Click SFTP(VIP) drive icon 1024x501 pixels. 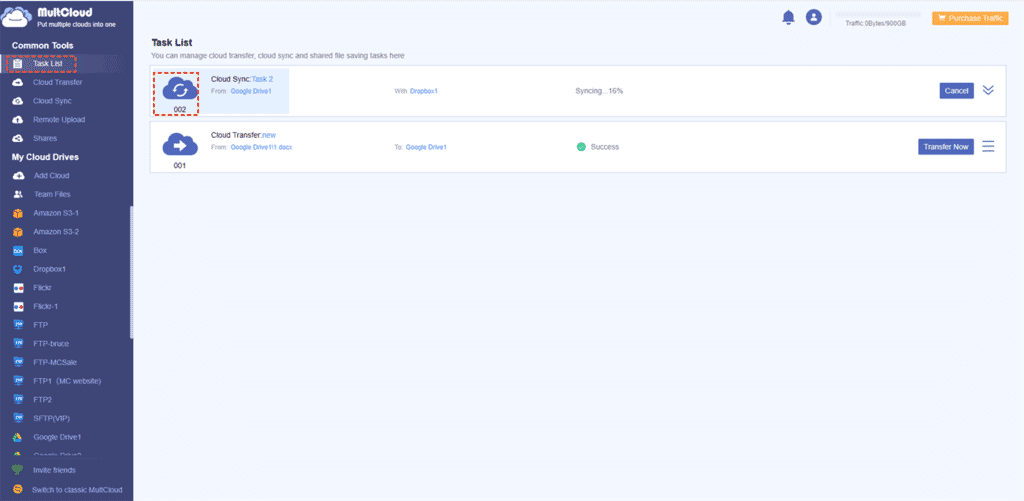tap(18, 418)
